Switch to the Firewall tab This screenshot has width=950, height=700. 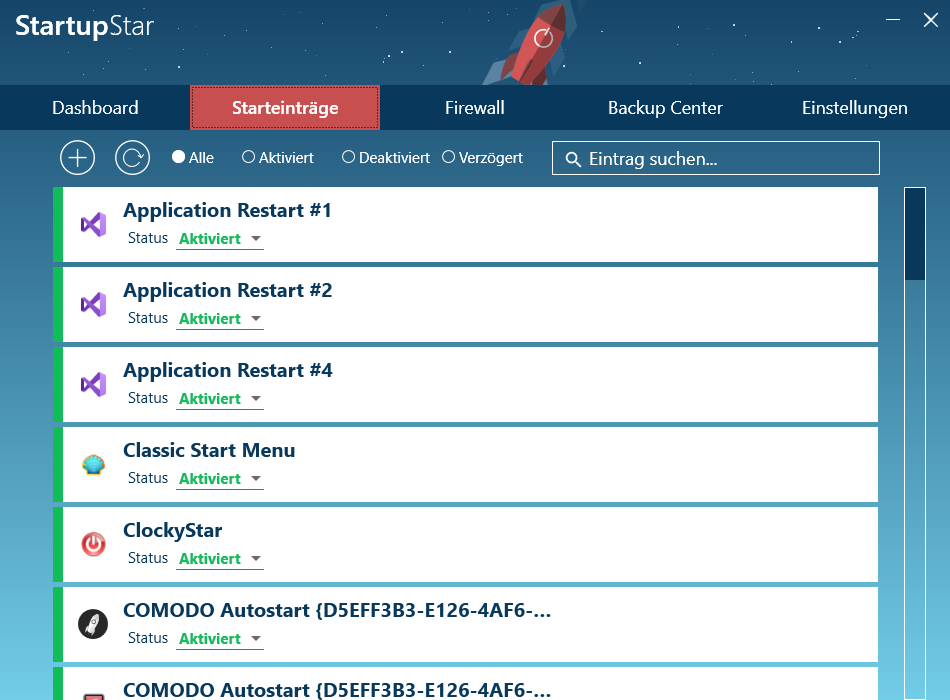(x=474, y=108)
